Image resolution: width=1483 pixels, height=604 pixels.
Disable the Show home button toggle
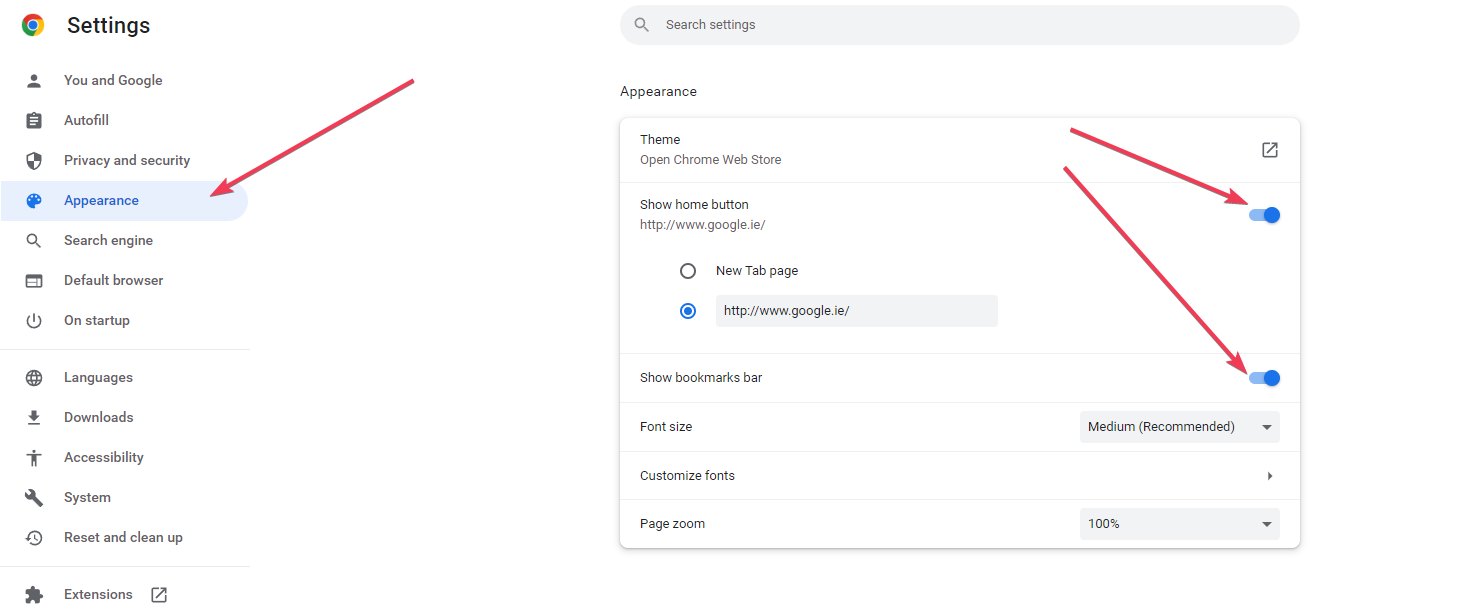coord(1264,215)
